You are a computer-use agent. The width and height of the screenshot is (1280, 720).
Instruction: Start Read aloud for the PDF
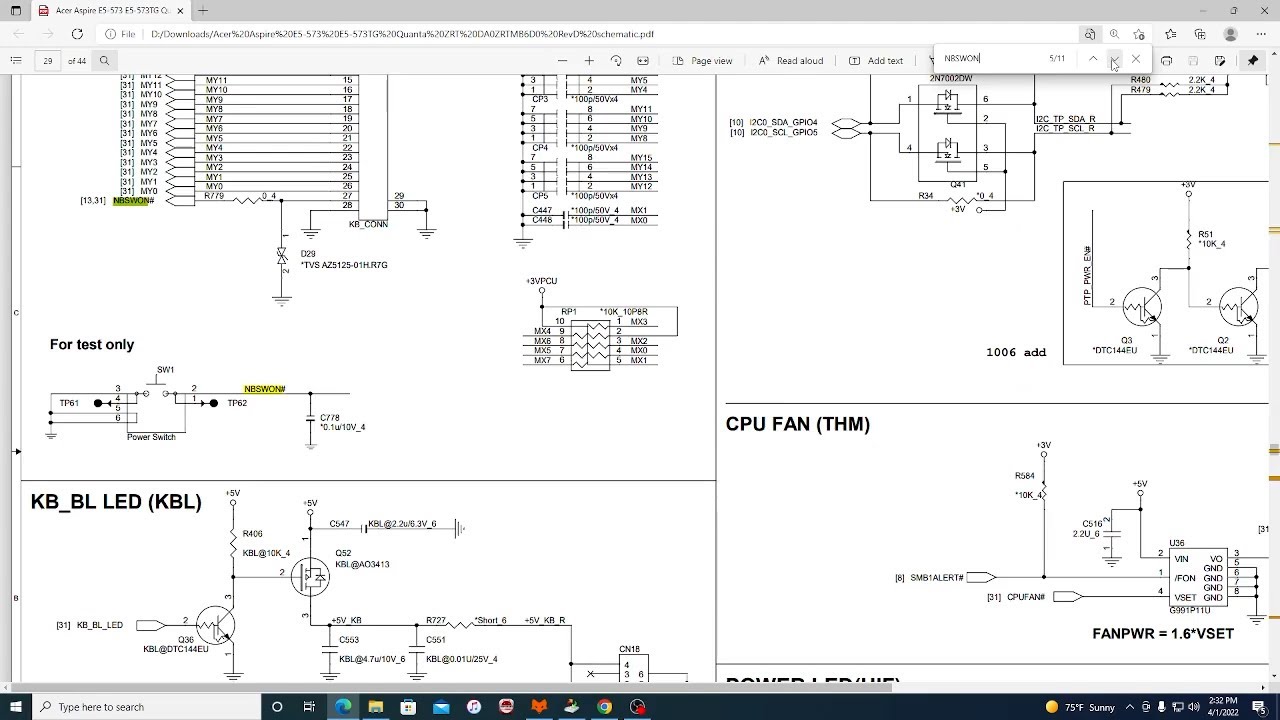pos(790,61)
